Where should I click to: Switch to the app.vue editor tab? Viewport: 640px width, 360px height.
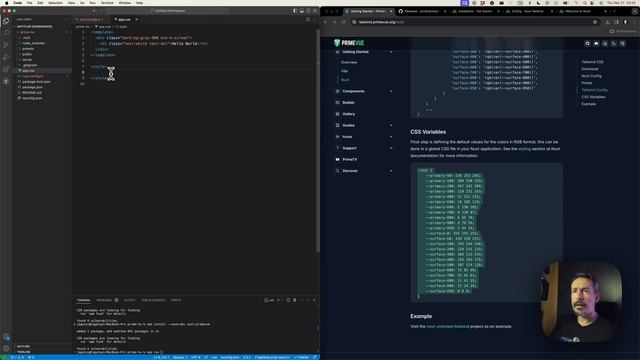point(124,19)
